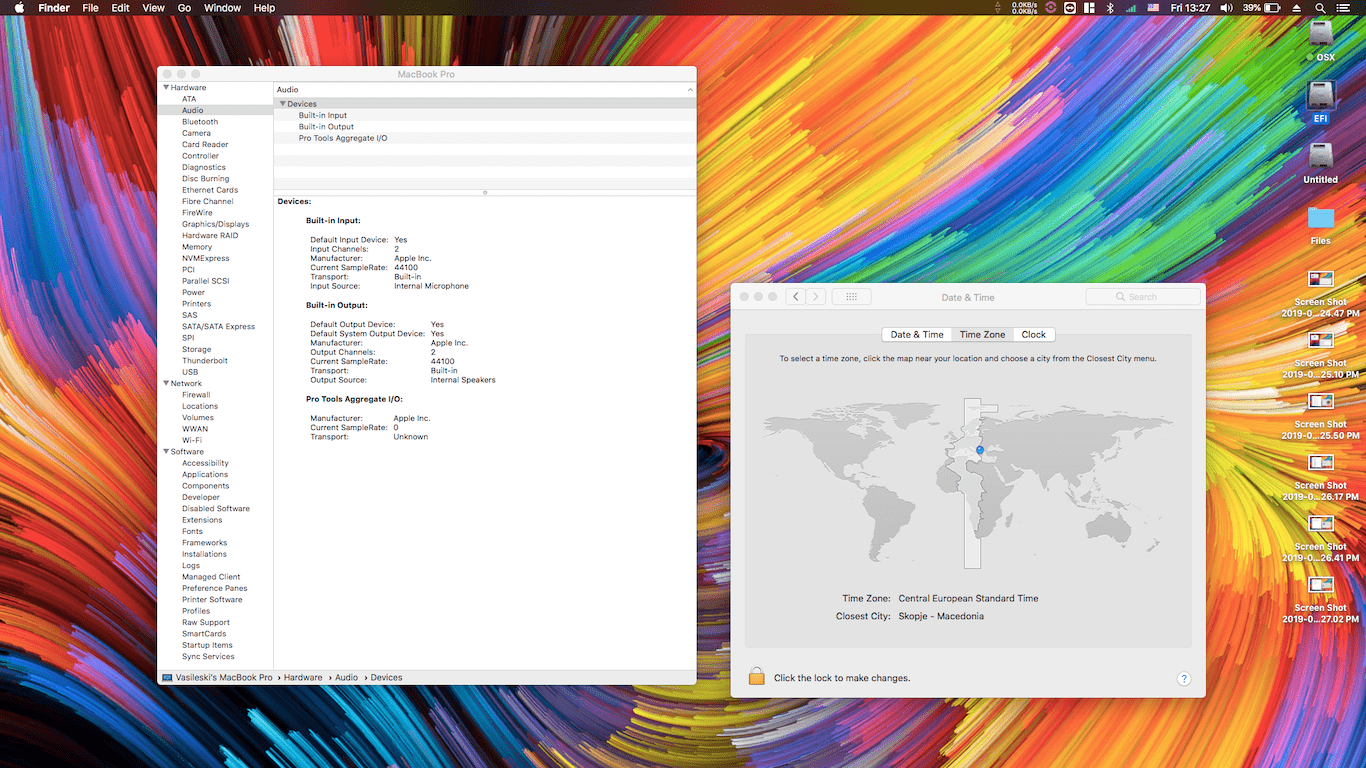Collapse the Software section in the sidebar
Screen dimensions: 1366x768
(x=164, y=451)
